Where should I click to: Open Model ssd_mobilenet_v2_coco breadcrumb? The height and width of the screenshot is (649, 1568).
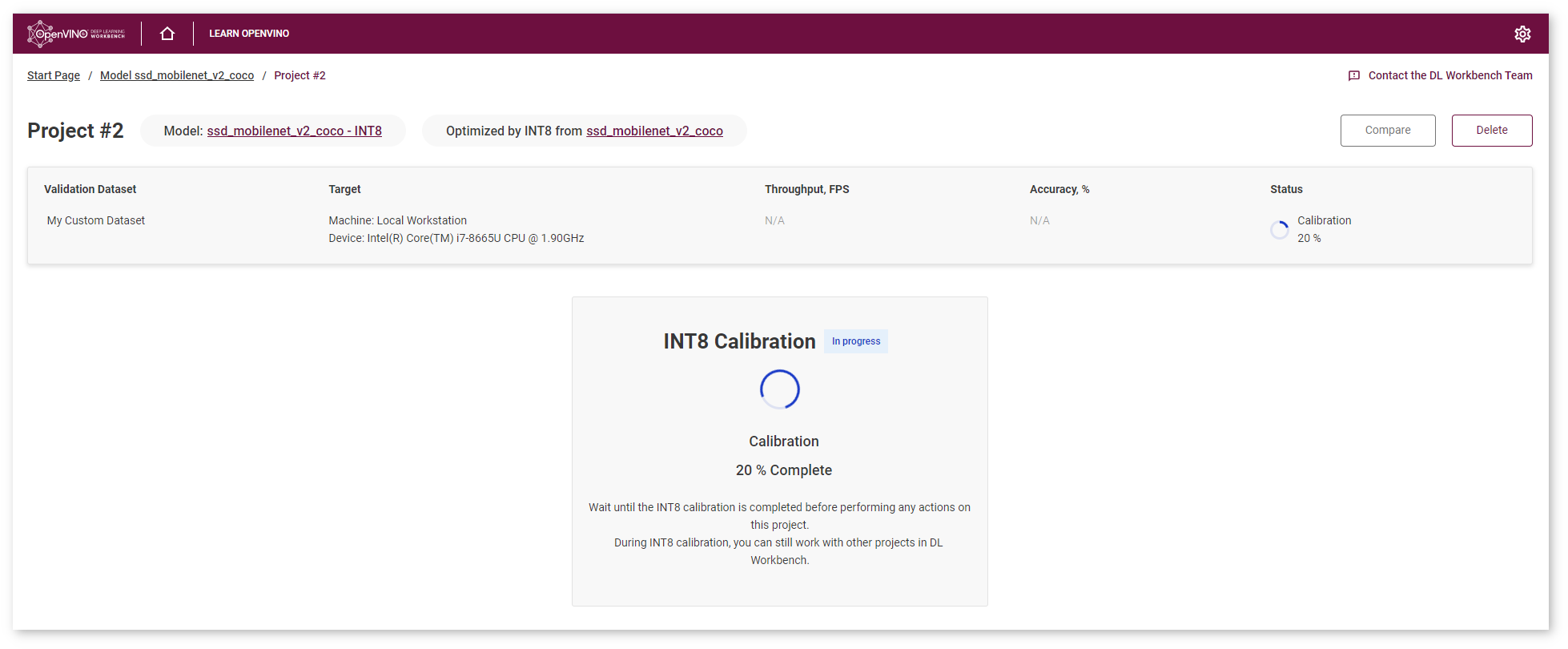pyautogui.click(x=177, y=75)
